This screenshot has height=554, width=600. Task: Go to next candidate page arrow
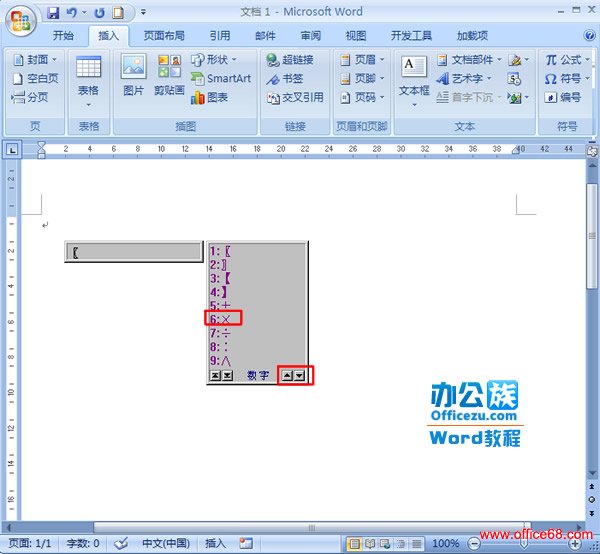pos(299,376)
